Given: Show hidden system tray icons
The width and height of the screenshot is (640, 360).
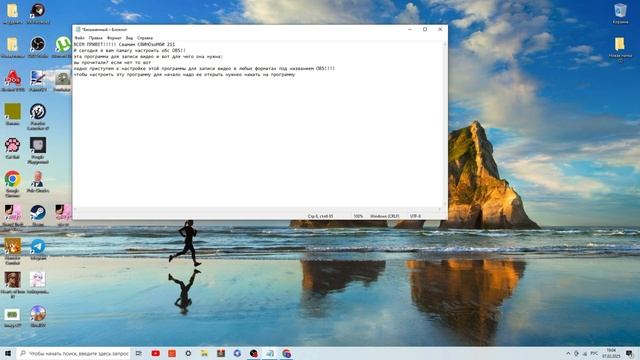Looking at the screenshot, I should pos(568,353).
